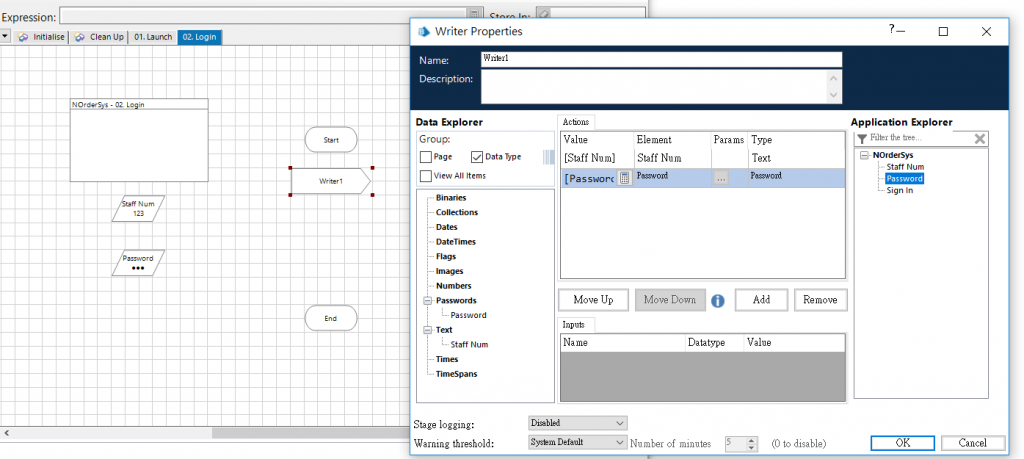The image size is (1024, 459).
Task: Select the Writer1 stage on the canvas
Action: [331, 181]
